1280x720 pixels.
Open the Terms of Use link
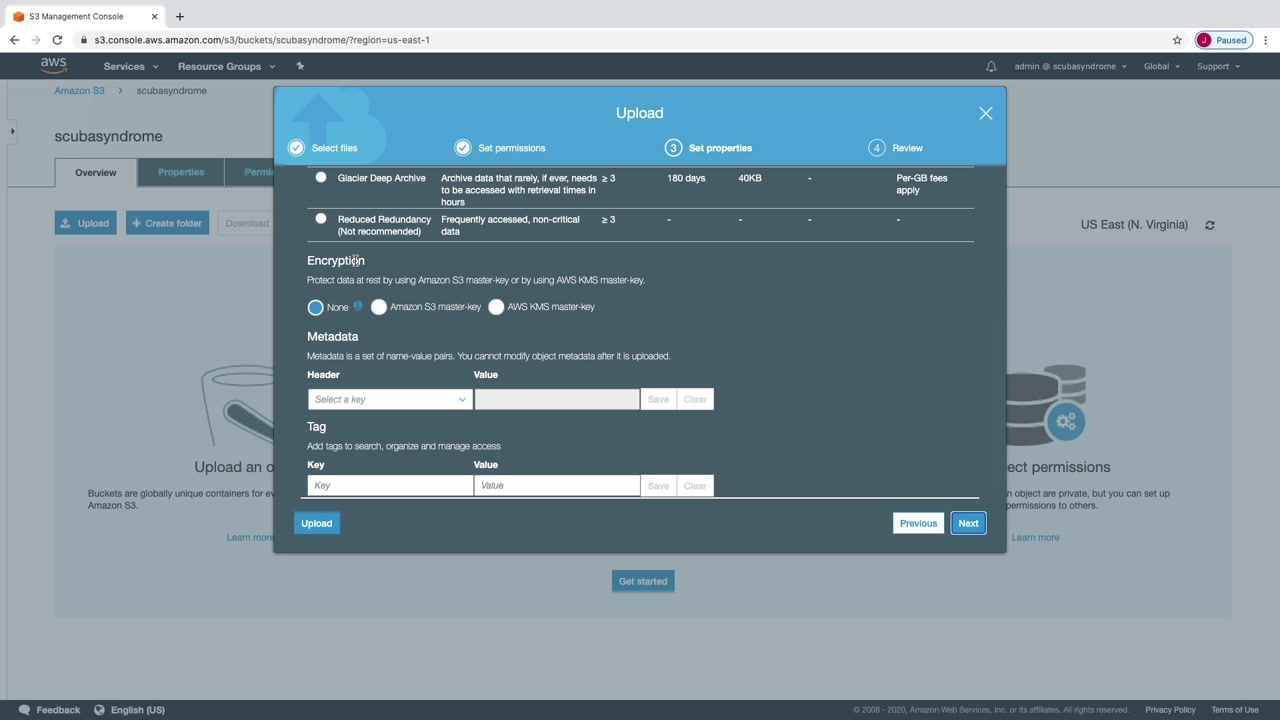pos(1235,710)
